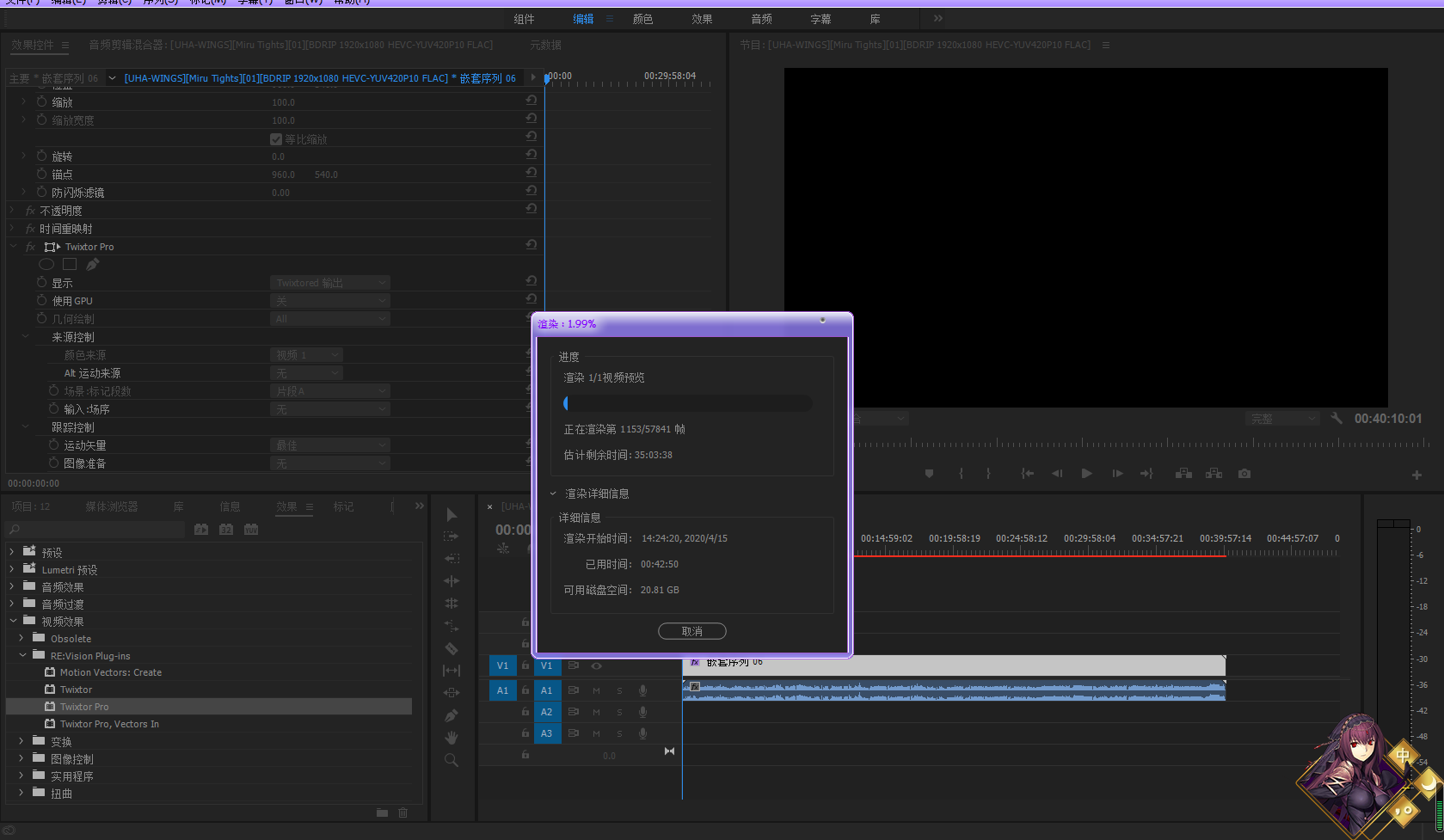Show more workspaces with the double-chevron

pyautogui.click(x=938, y=18)
